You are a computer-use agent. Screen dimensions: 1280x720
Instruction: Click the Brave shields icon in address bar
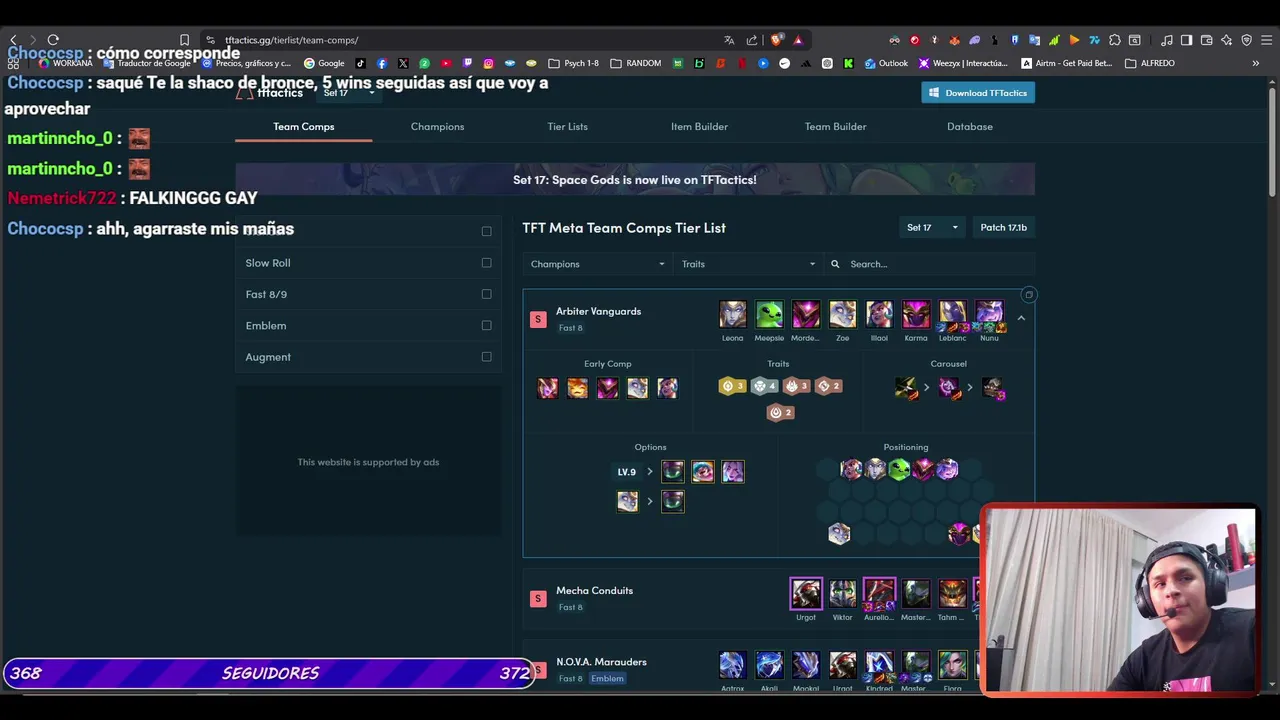tap(776, 40)
